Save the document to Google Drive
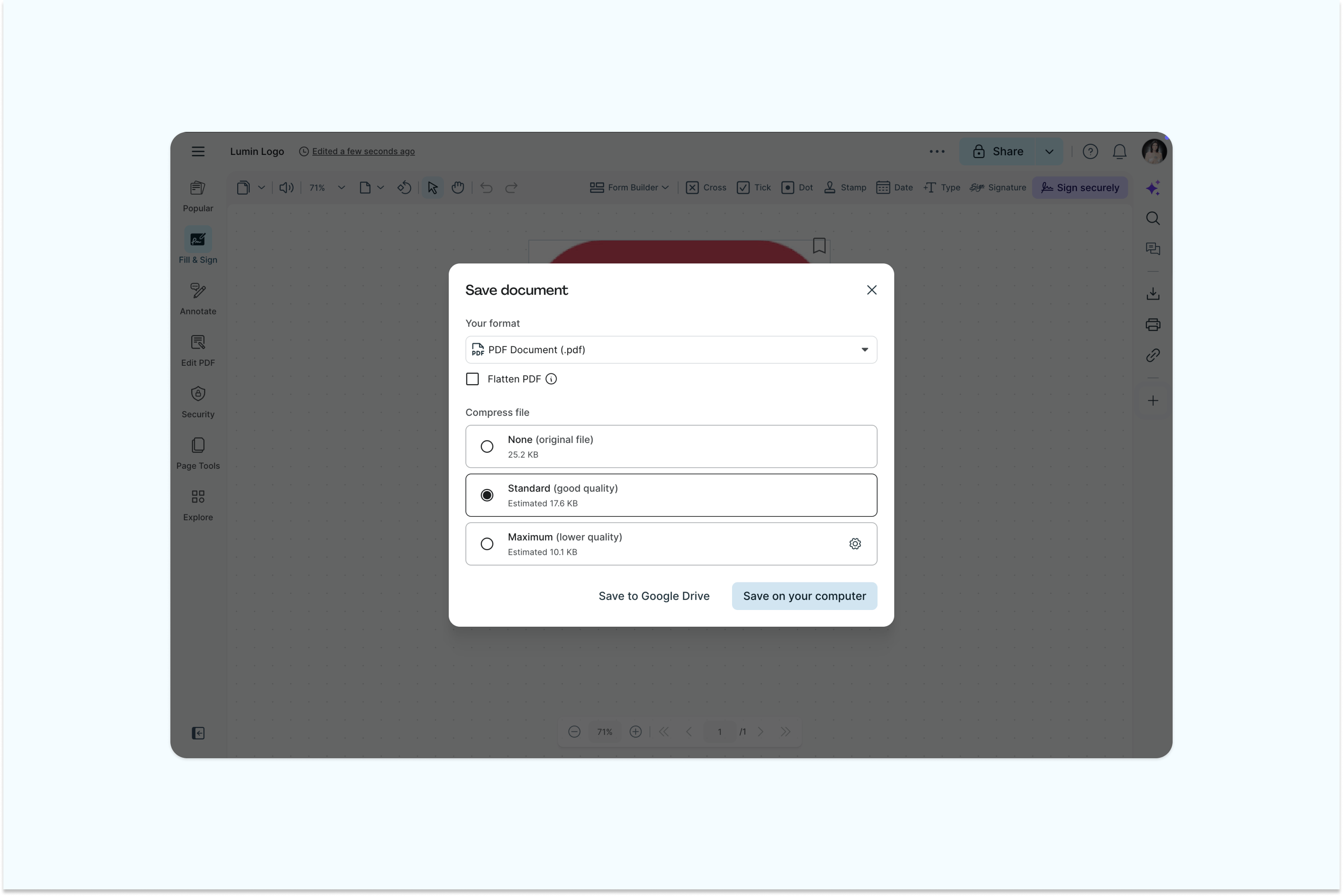The image size is (1343, 896). pos(654,595)
